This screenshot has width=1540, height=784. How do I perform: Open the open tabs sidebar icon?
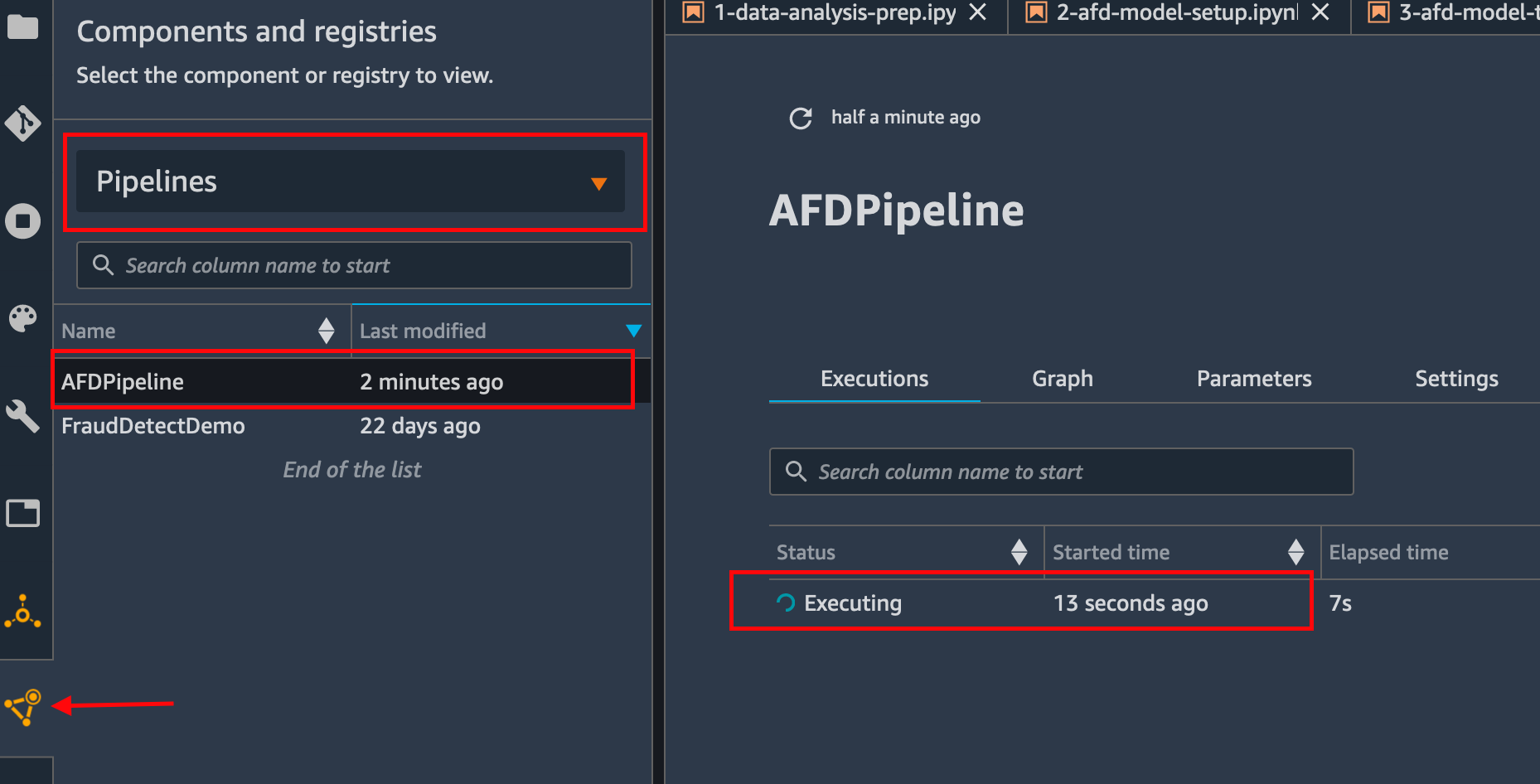point(22,513)
